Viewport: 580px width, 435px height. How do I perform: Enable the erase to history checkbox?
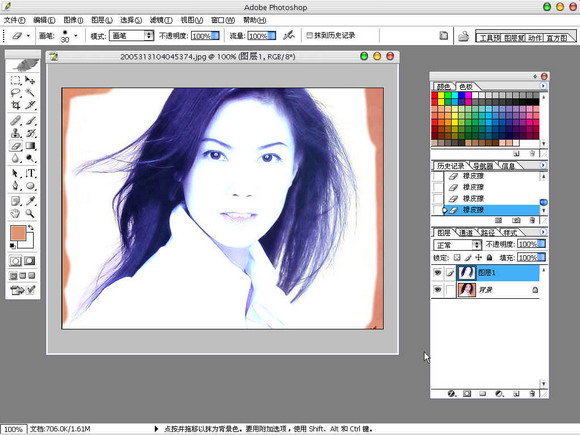[309, 36]
